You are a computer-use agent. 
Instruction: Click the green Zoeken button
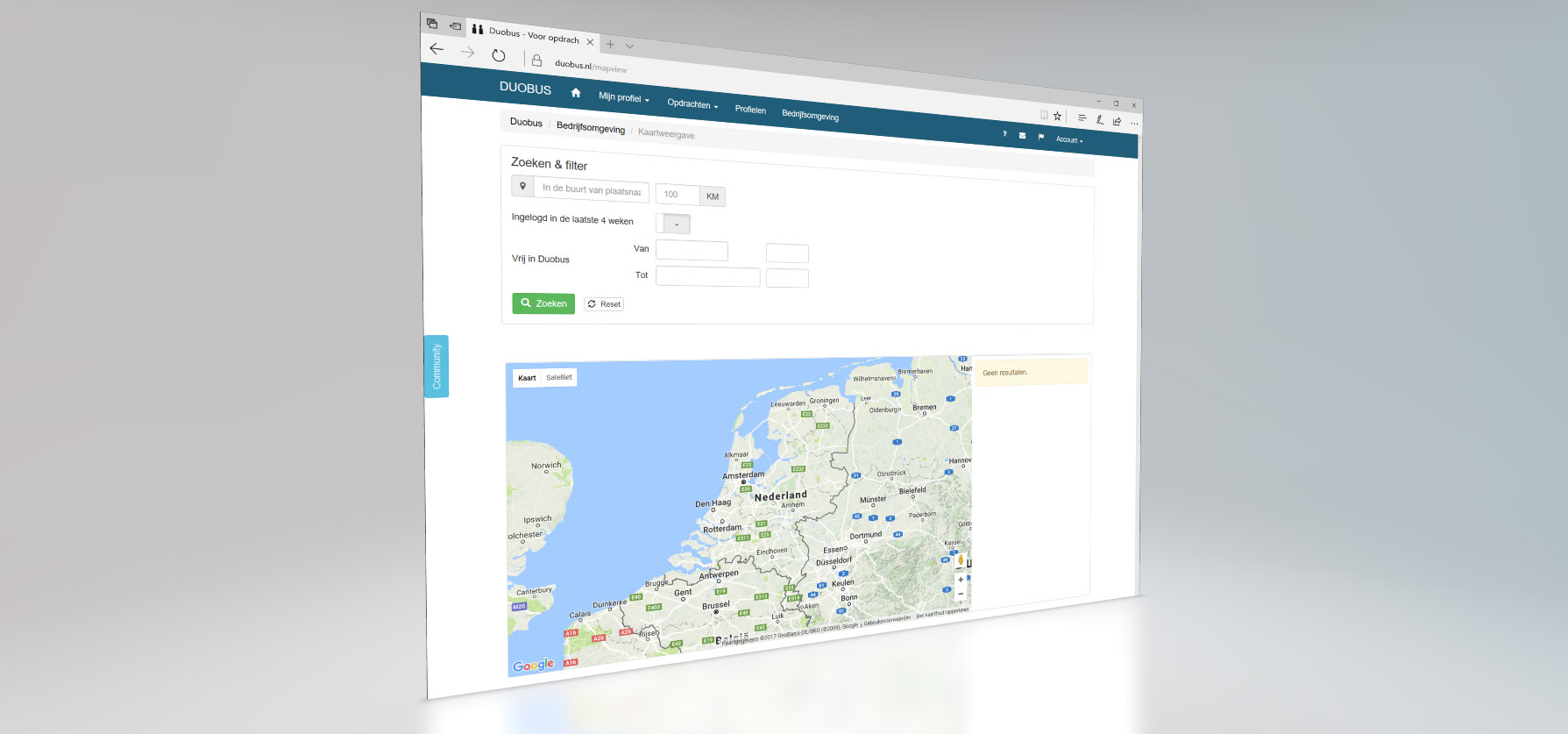543,303
